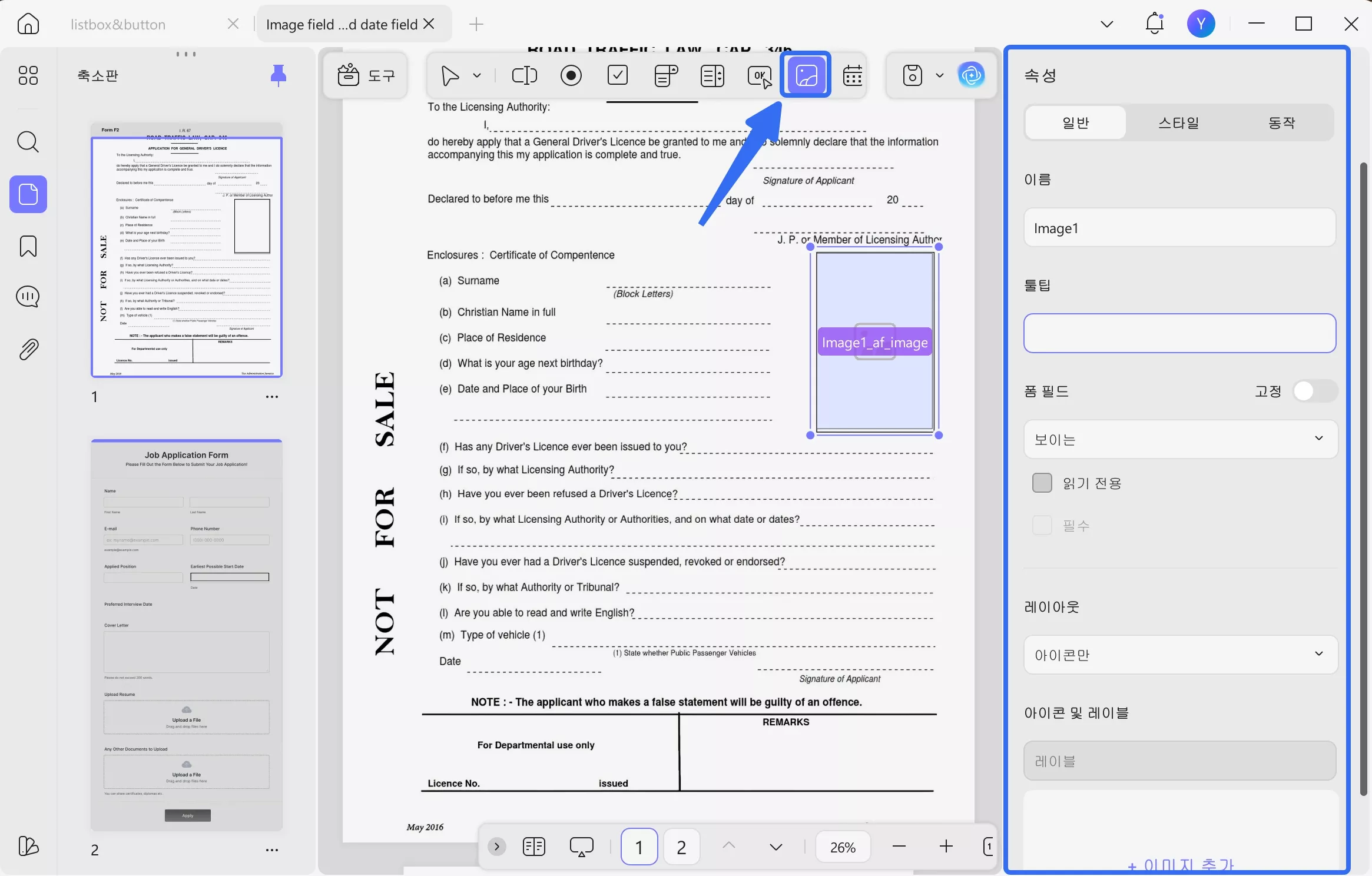Select the text field tool

[x=524, y=75]
